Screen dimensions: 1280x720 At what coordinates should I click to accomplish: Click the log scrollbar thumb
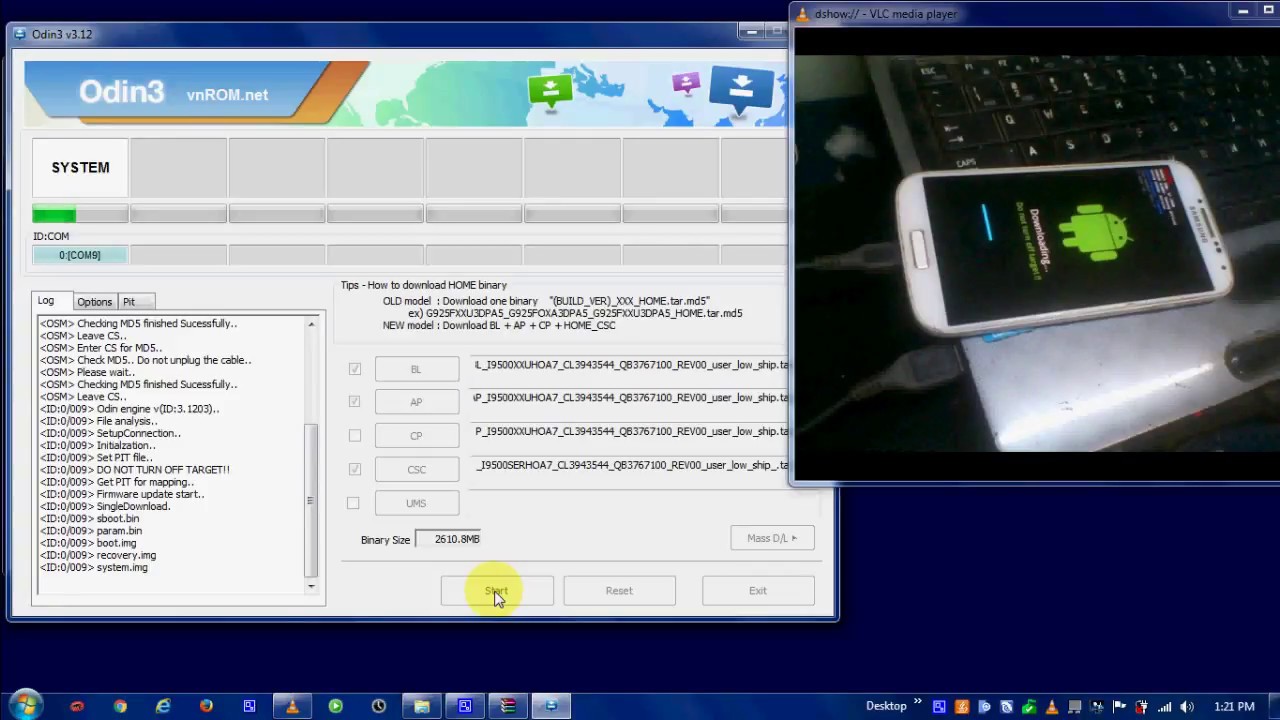pyautogui.click(x=311, y=500)
